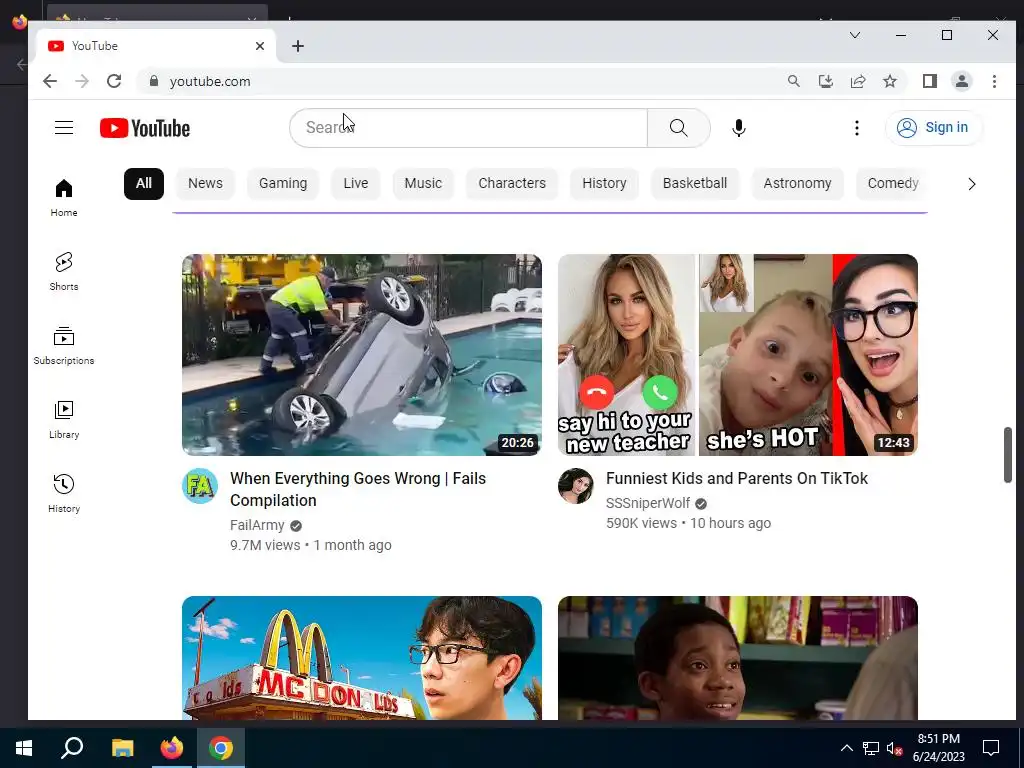Open the network tray icon

[871, 748]
